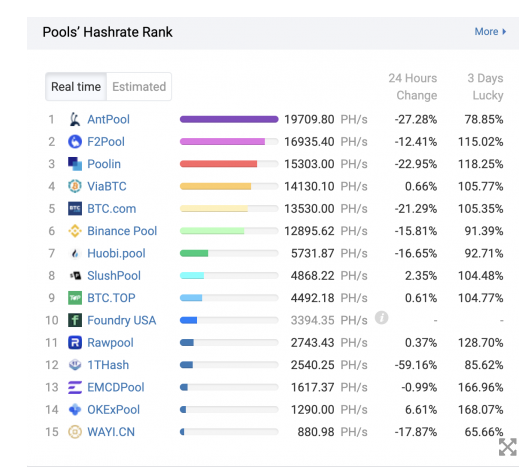Click the 6.61% change value for OKExPool
Image resolution: width=530 pixels, height=474 pixels.
pyautogui.click(x=421, y=409)
